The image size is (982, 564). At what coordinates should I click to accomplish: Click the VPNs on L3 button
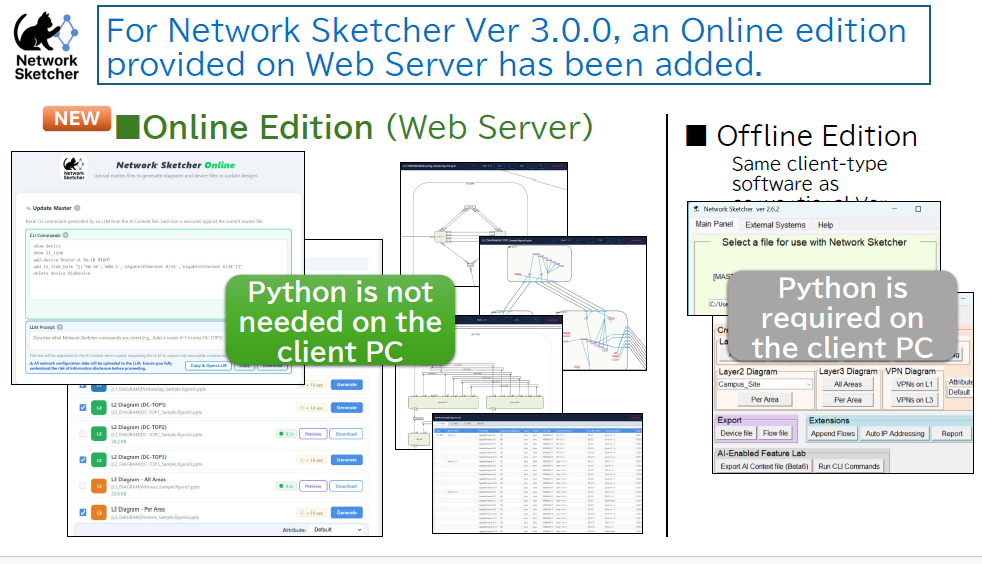pos(914,400)
